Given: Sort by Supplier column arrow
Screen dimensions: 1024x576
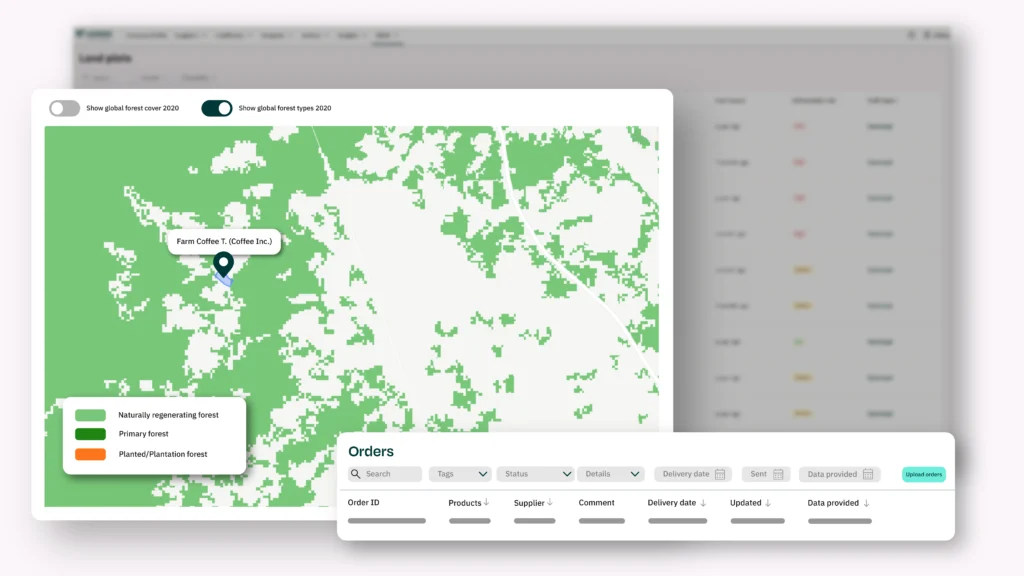Looking at the screenshot, I should (x=550, y=502).
